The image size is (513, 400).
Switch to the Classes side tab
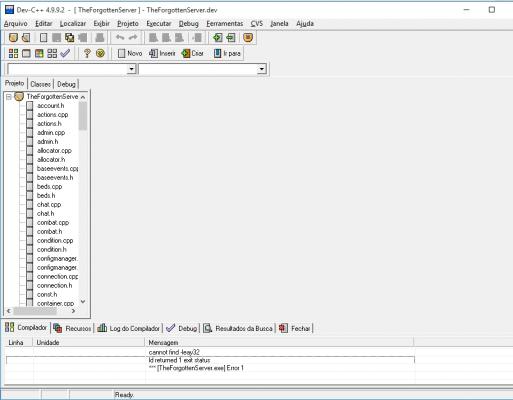pyautogui.click(x=40, y=84)
